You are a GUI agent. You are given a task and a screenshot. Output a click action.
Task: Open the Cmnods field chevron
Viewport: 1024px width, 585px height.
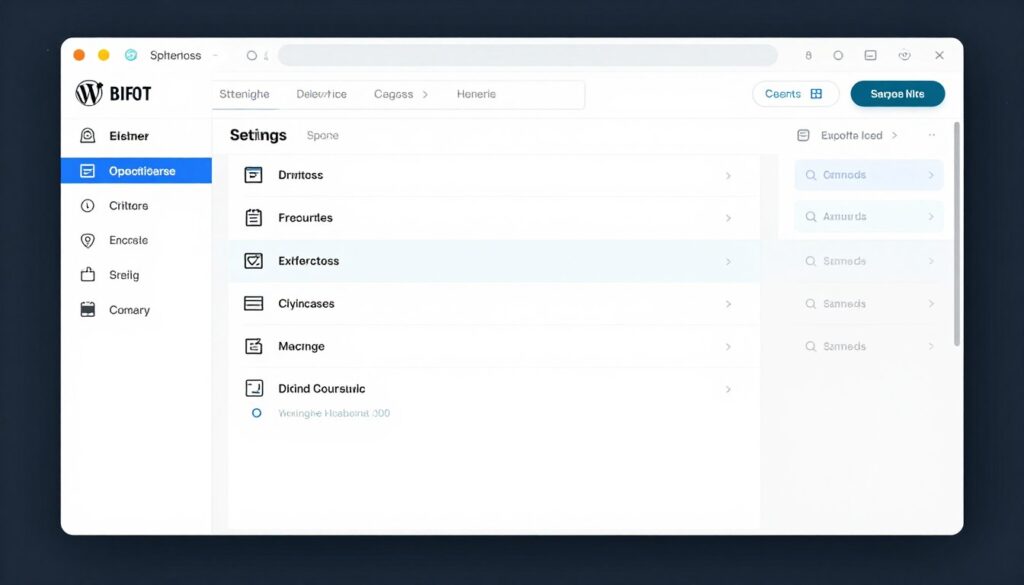[x=931, y=175]
